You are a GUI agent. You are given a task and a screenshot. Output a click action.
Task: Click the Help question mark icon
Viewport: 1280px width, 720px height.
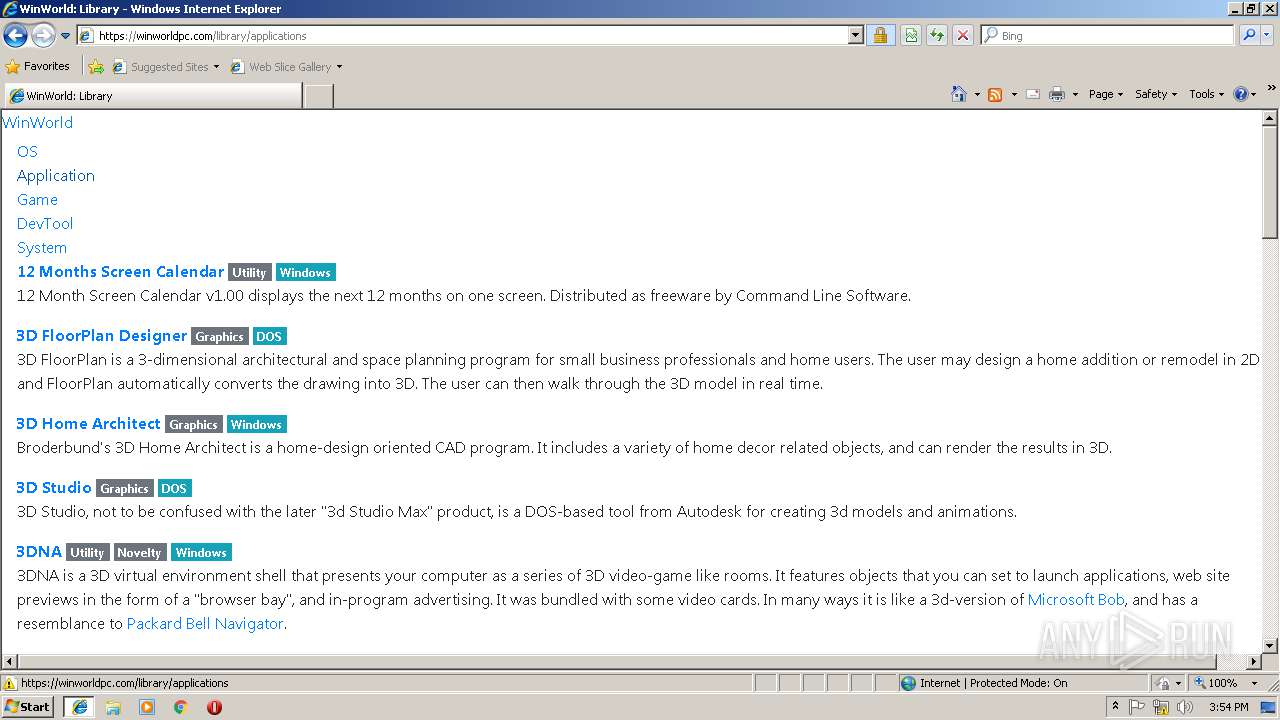pos(1241,94)
